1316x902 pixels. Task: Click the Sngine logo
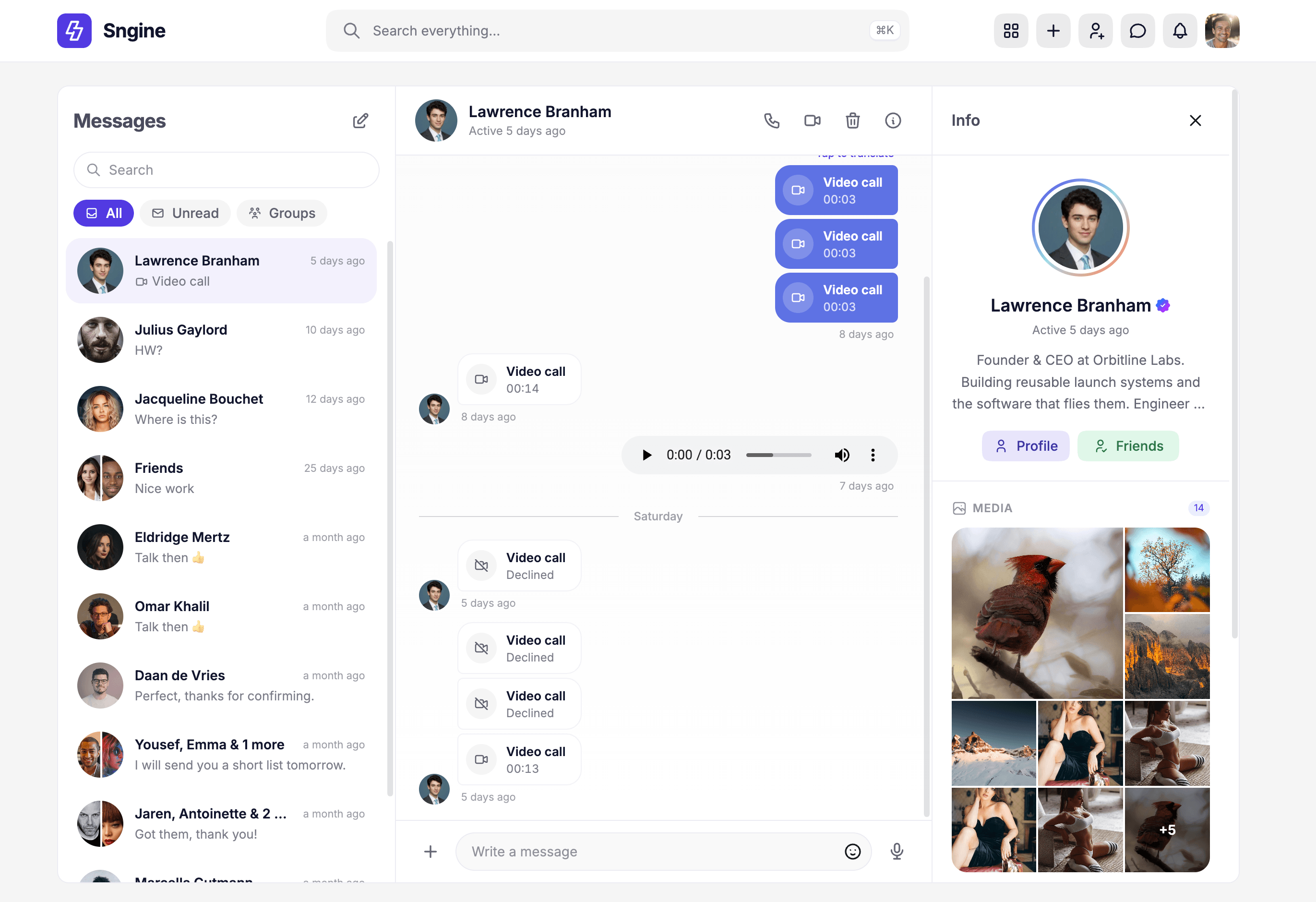(111, 31)
